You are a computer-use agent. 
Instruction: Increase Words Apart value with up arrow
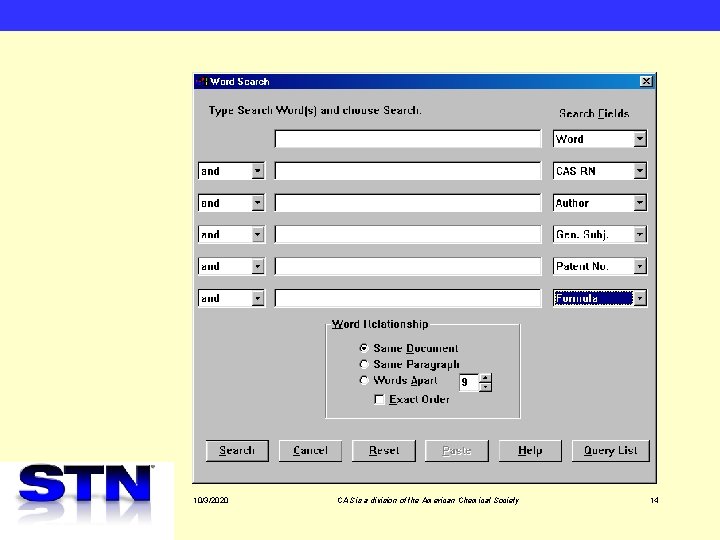pyautogui.click(x=485, y=378)
